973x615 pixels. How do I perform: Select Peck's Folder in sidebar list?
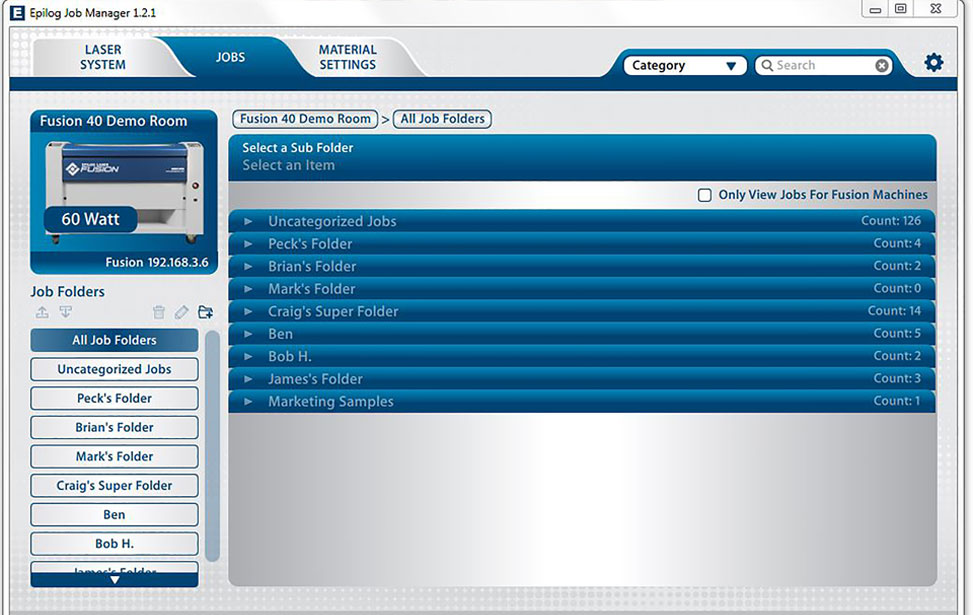click(114, 398)
